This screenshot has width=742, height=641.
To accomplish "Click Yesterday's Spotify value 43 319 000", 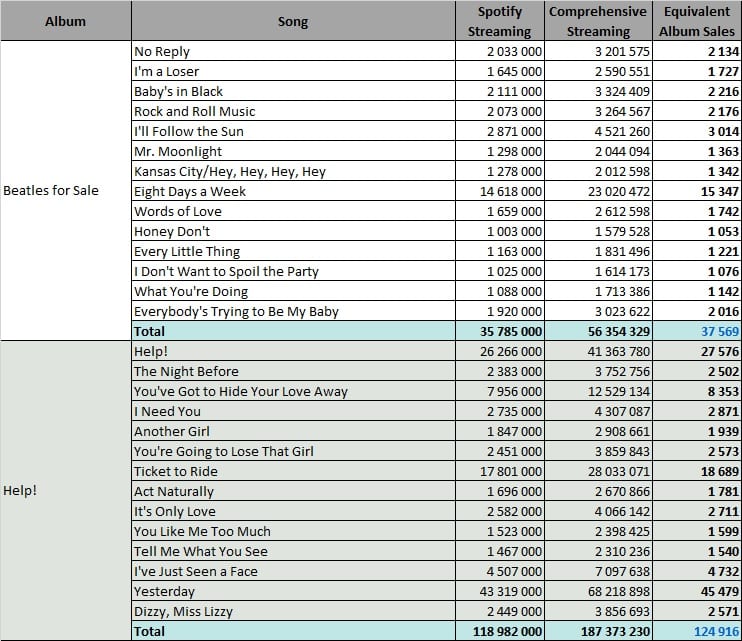I will click(x=500, y=591).
